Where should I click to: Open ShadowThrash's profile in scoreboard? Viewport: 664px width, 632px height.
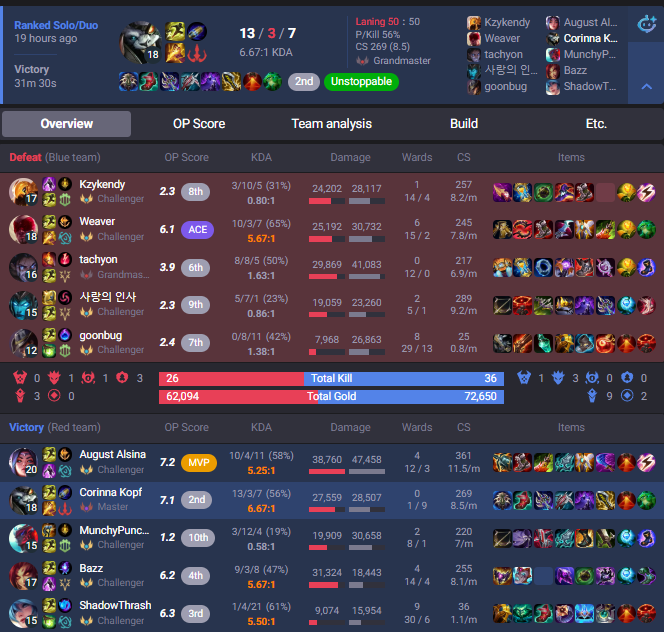115,605
